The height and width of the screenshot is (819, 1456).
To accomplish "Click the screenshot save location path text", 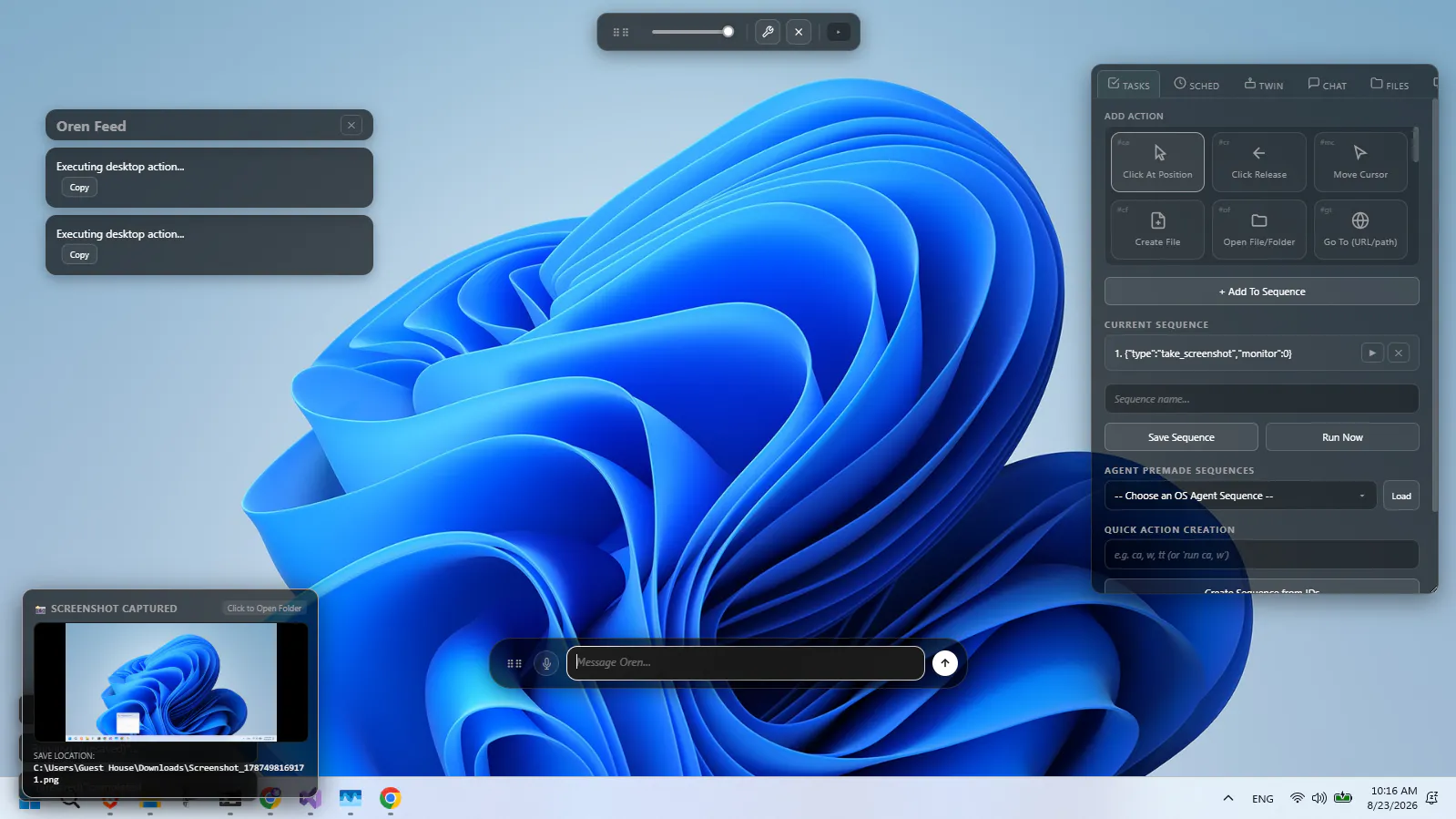I will (168, 773).
